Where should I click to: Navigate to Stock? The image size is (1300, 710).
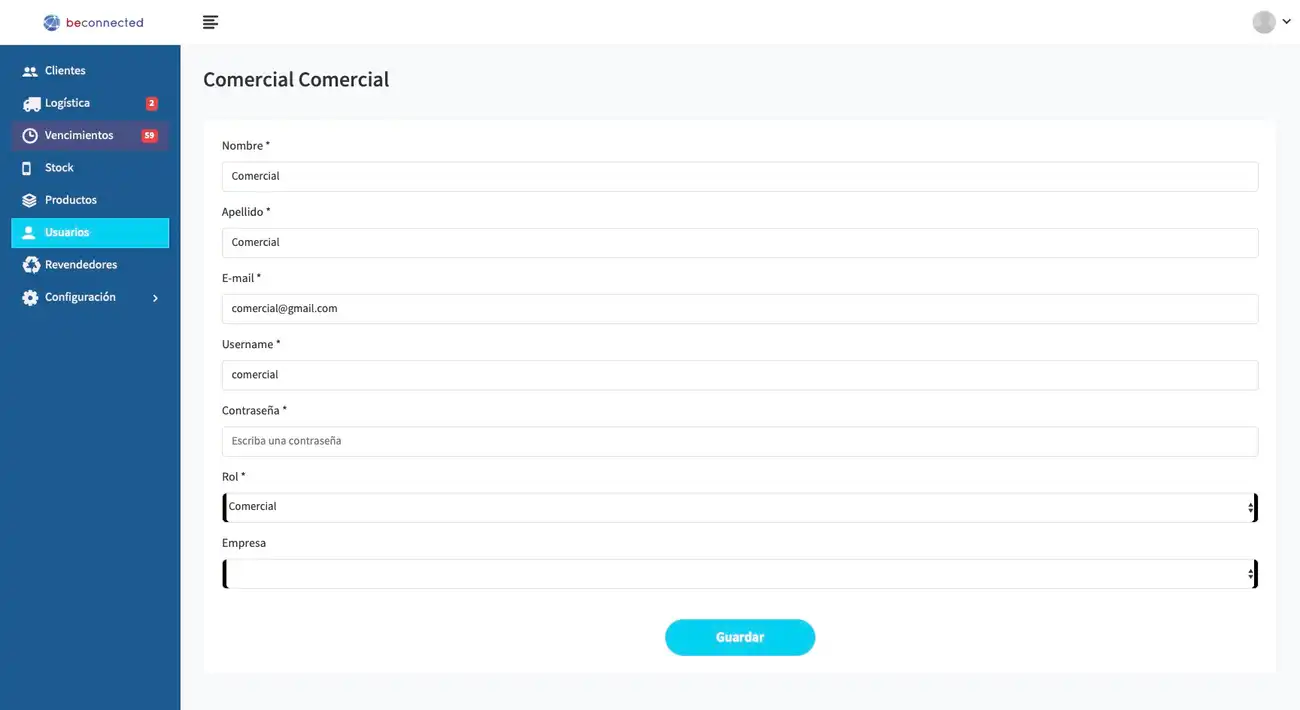coord(90,168)
